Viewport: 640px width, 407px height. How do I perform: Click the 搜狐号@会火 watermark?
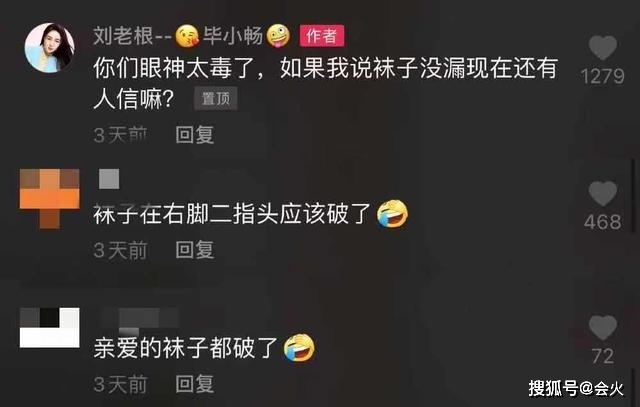576,388
